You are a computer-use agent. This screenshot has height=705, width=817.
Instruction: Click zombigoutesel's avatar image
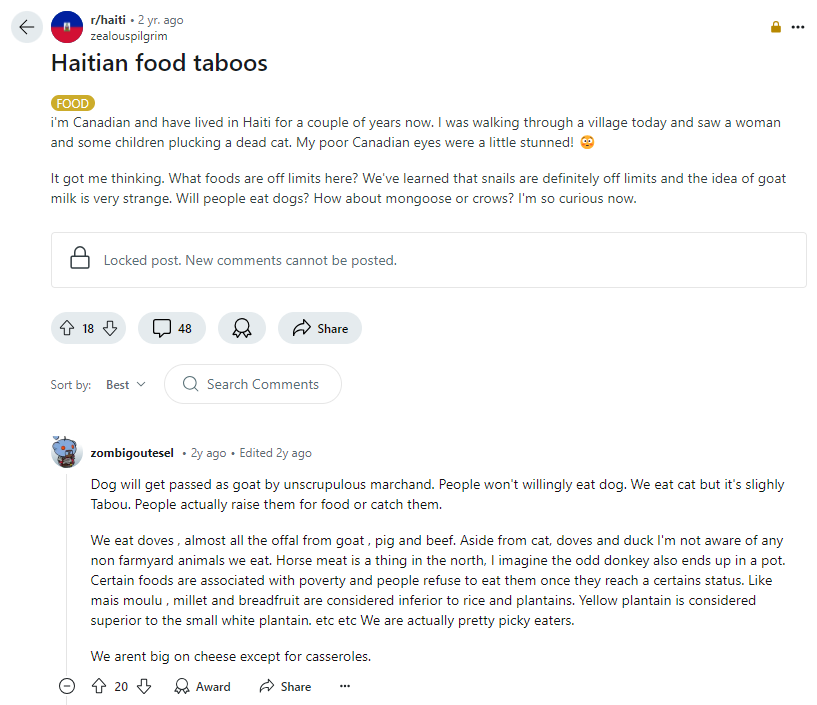pyautogui.click(x=67, y=453)
